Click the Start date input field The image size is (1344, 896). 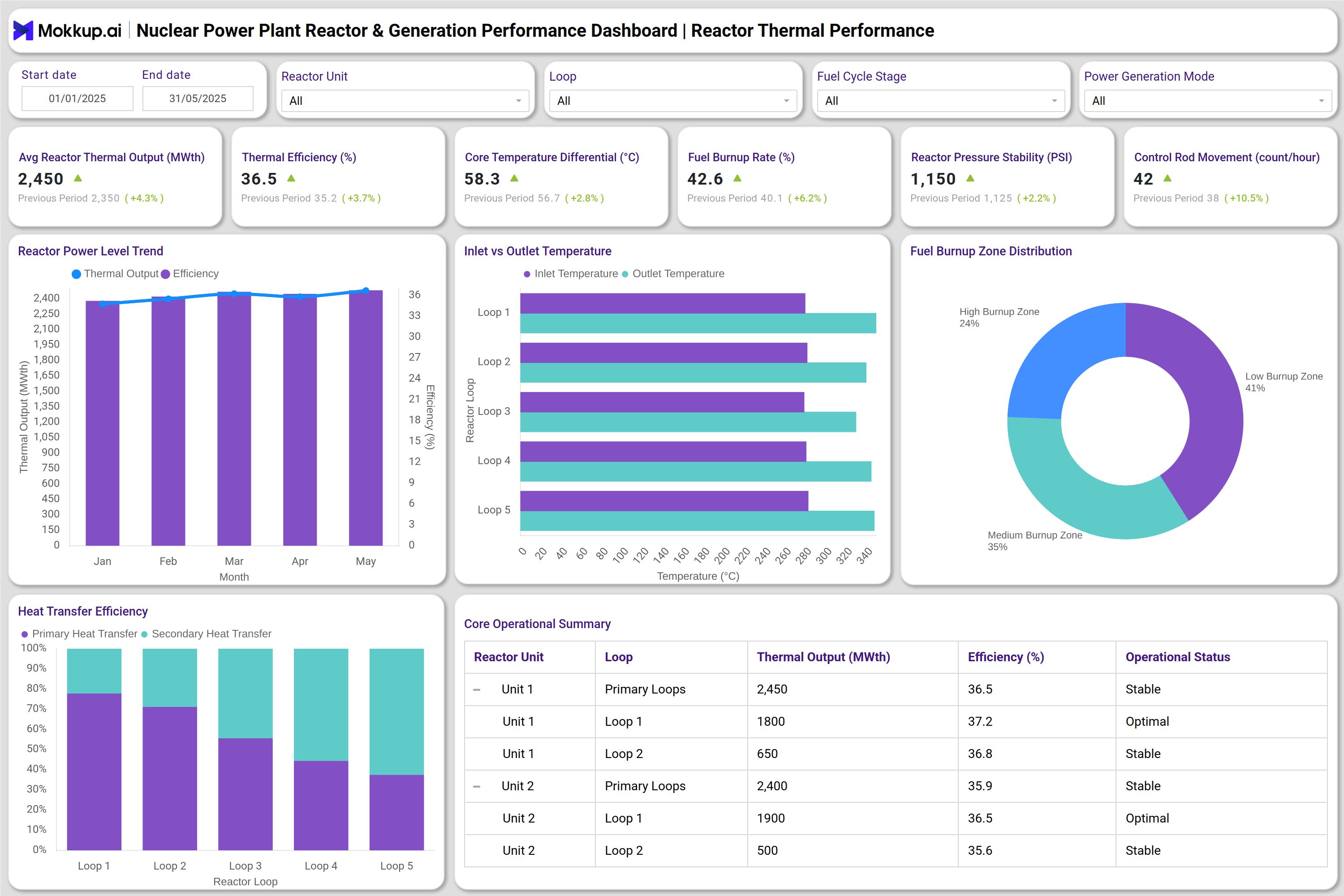[x=77, y=98]
